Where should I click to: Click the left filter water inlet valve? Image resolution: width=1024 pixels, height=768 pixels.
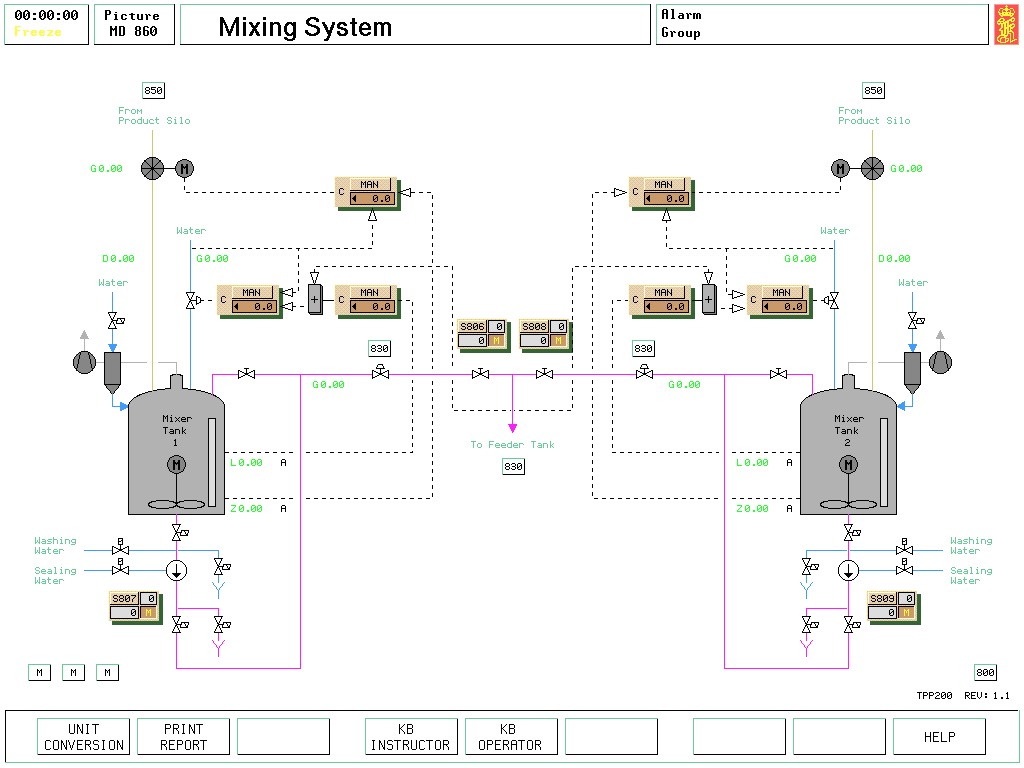(115, 321)
